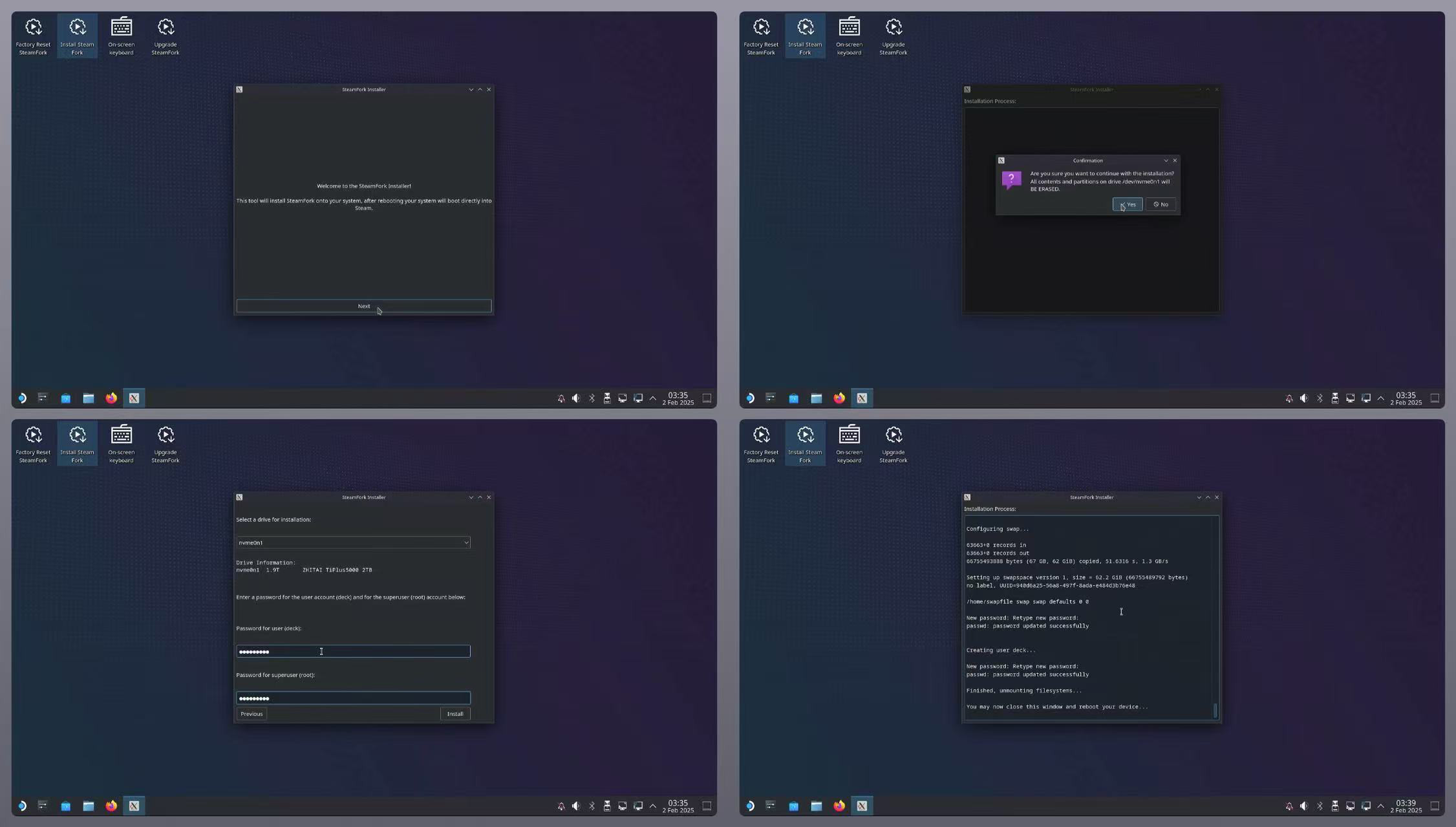The width and height of the screenshot is (1456, 827).
Task: Click the 03:39 clock in the taskbar
Action: tap(1406, 806)
